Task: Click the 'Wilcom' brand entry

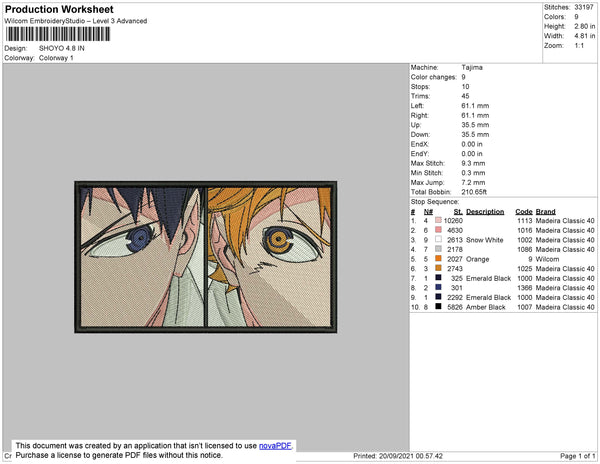Action: click(x=547, y=259)
